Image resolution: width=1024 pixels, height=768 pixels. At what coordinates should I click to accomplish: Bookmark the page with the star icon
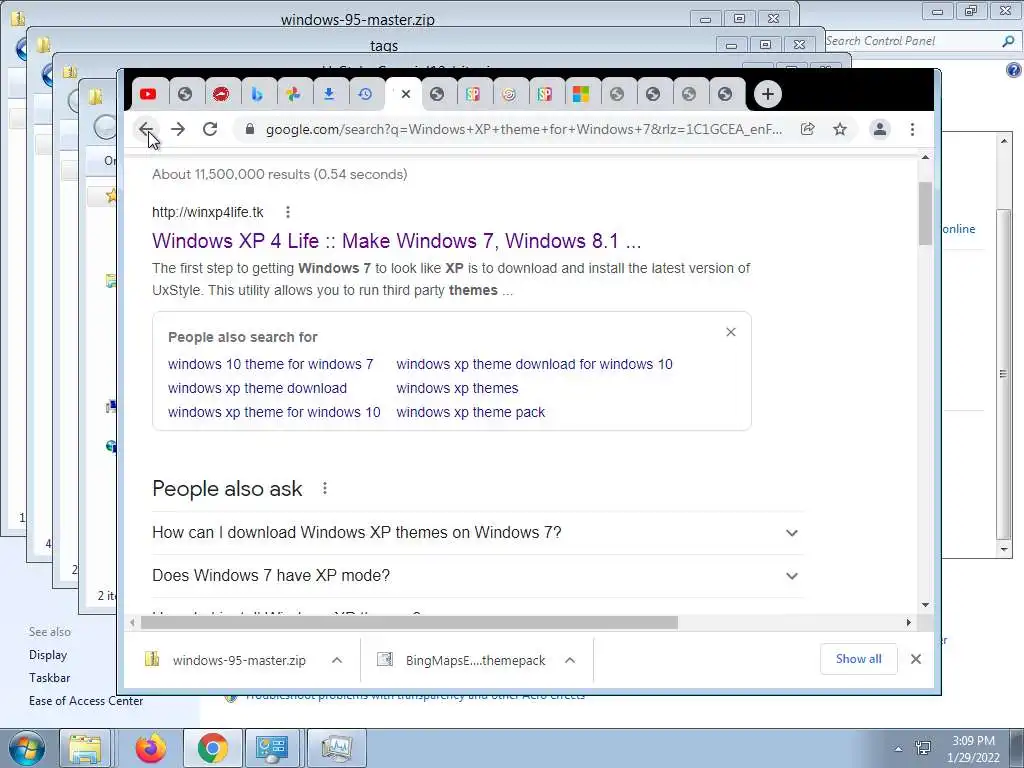(x=840, y=129)
